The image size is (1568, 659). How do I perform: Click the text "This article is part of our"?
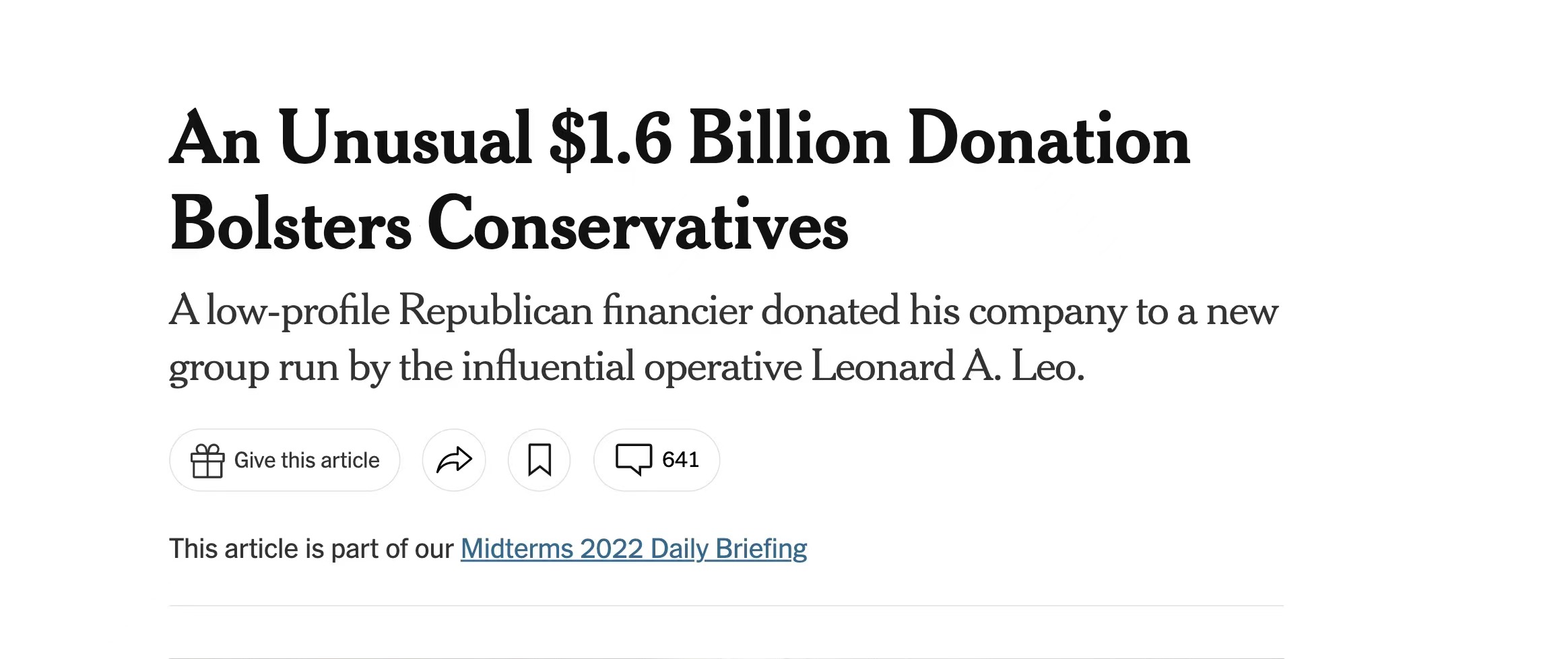[x=311, y=549]
